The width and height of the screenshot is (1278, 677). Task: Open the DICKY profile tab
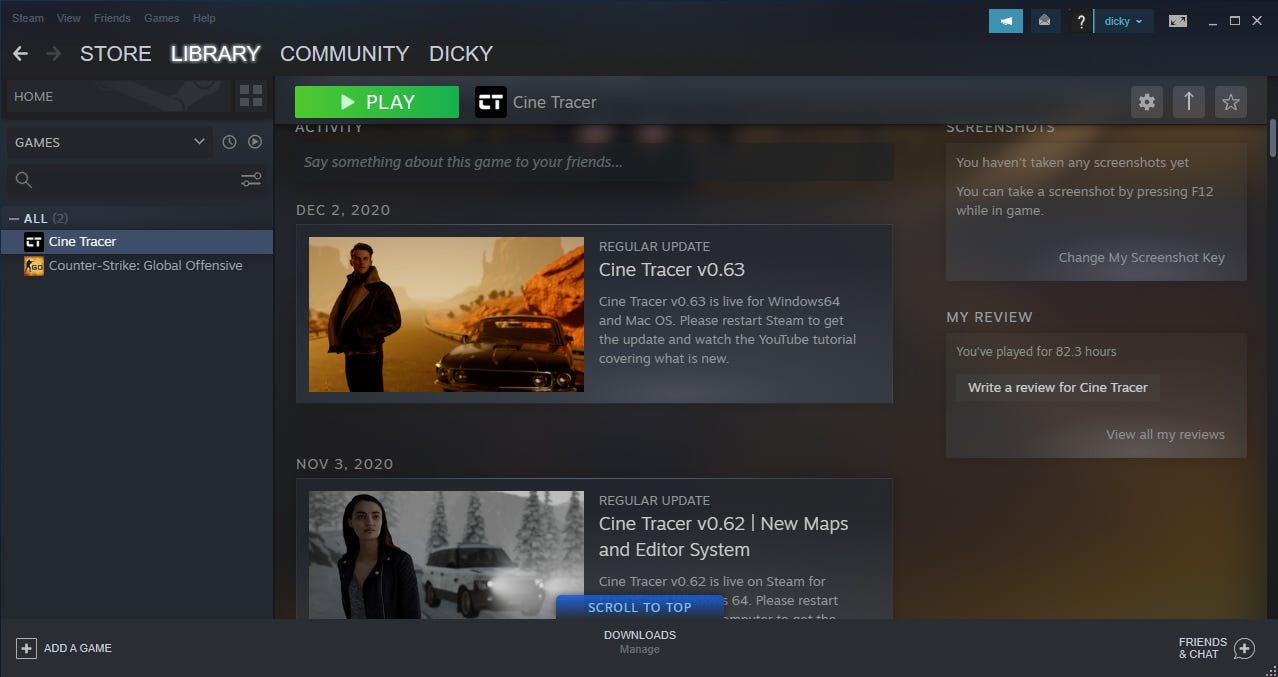[x=461, y=54]
